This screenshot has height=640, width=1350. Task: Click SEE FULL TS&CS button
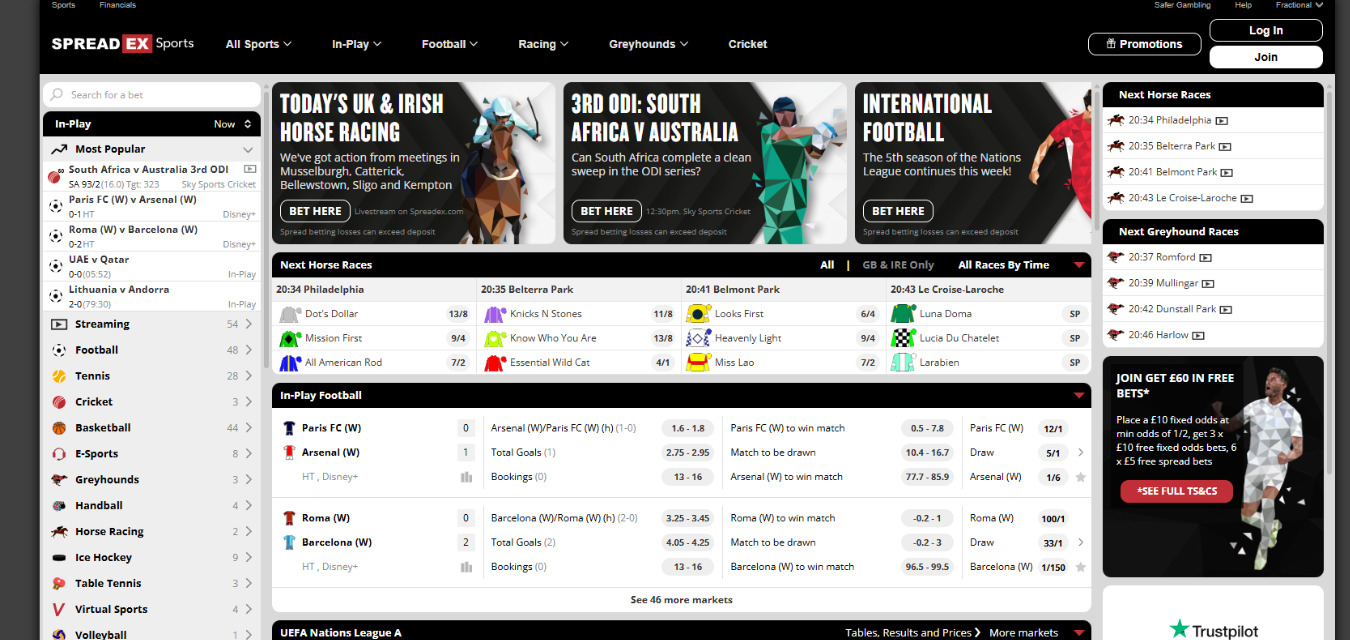coord(1176,491)
